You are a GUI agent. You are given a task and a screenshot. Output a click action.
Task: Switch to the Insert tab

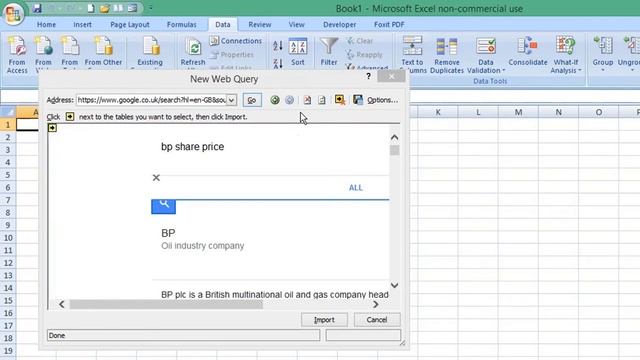coord(82,24)
